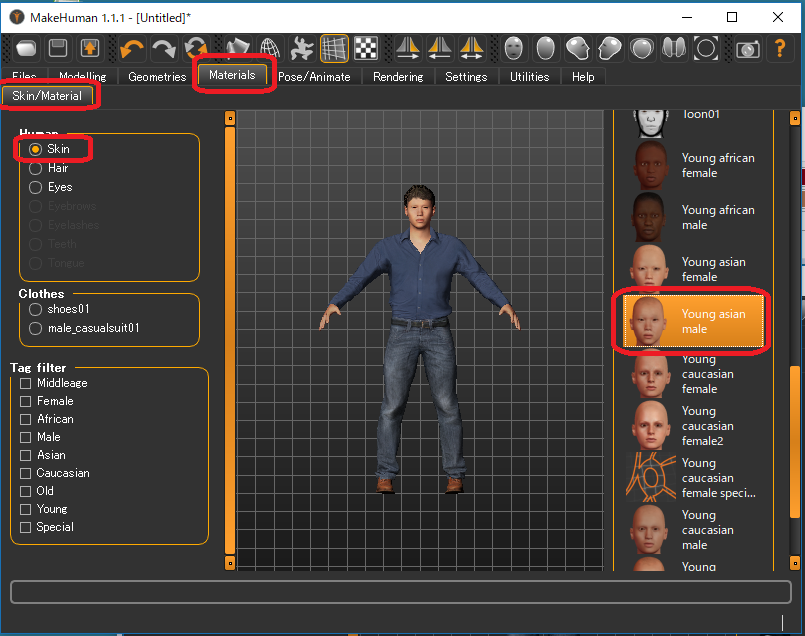
Task: Click the skin list vertical scrollbar
Action: (x=795, y=440)
